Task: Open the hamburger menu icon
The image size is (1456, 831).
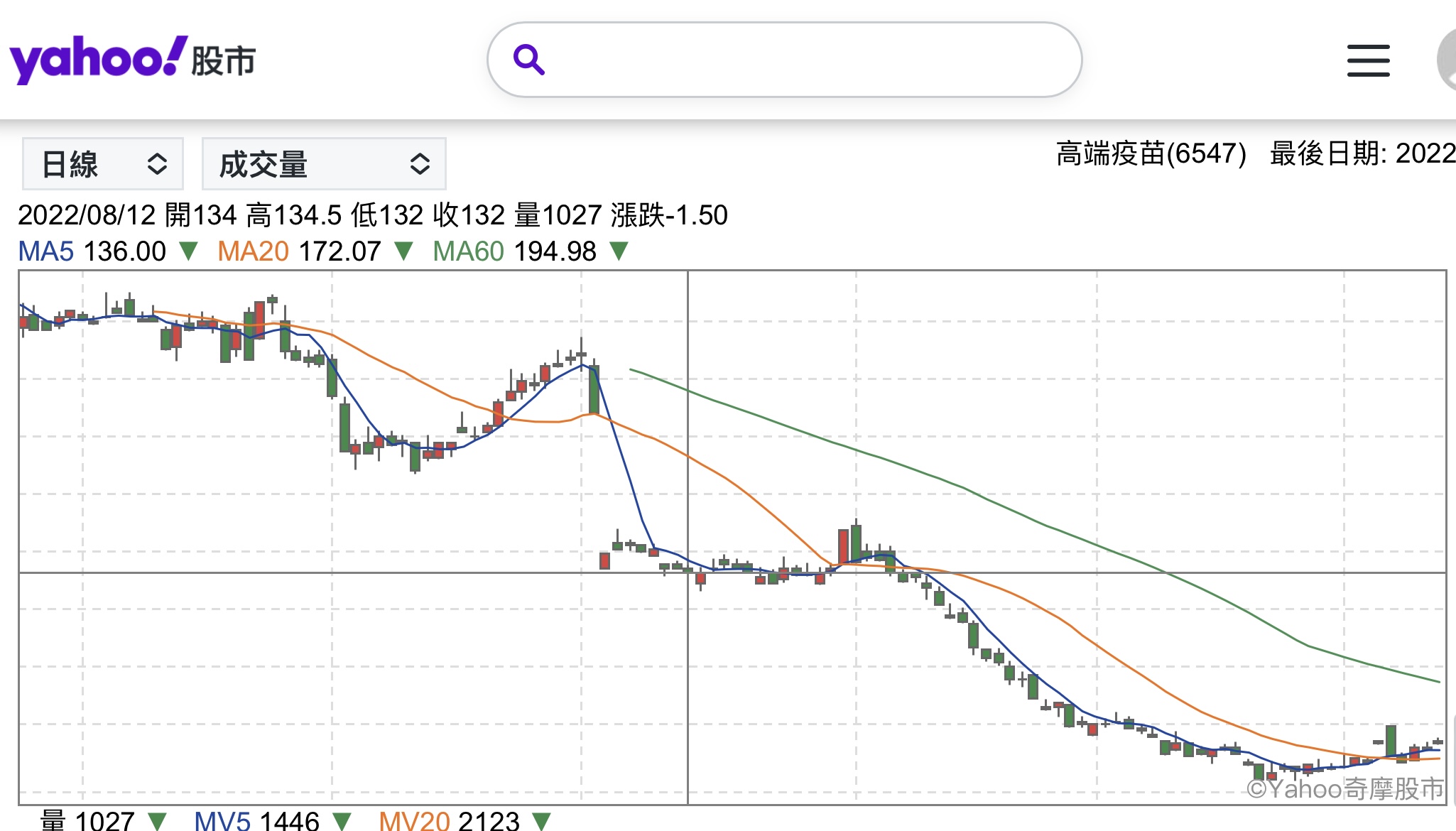Action: pyautogui.click(x=1368, y=60)
